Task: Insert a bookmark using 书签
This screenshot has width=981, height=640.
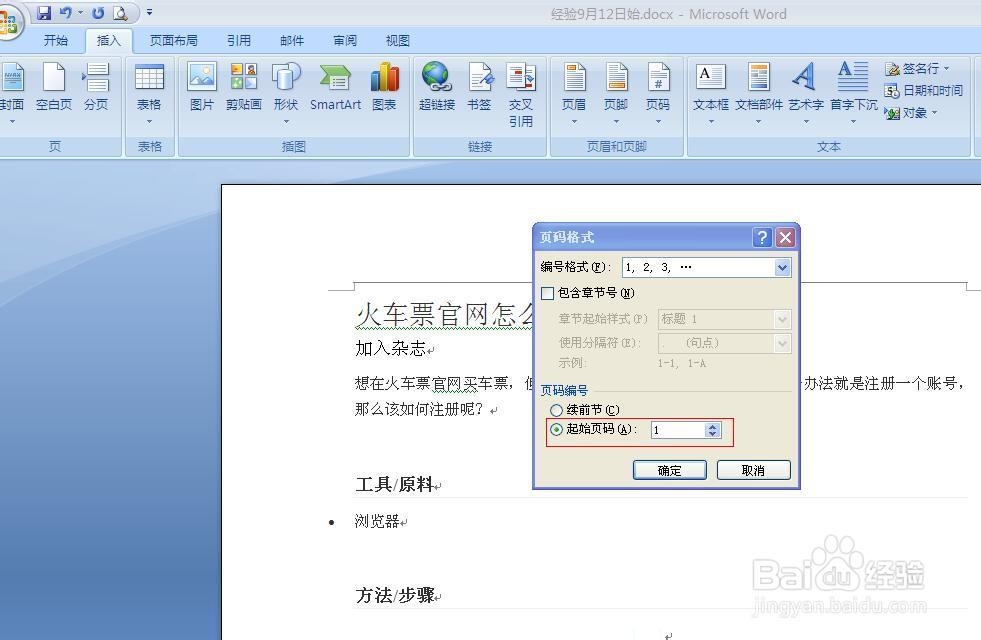Action: coord(480,88)
